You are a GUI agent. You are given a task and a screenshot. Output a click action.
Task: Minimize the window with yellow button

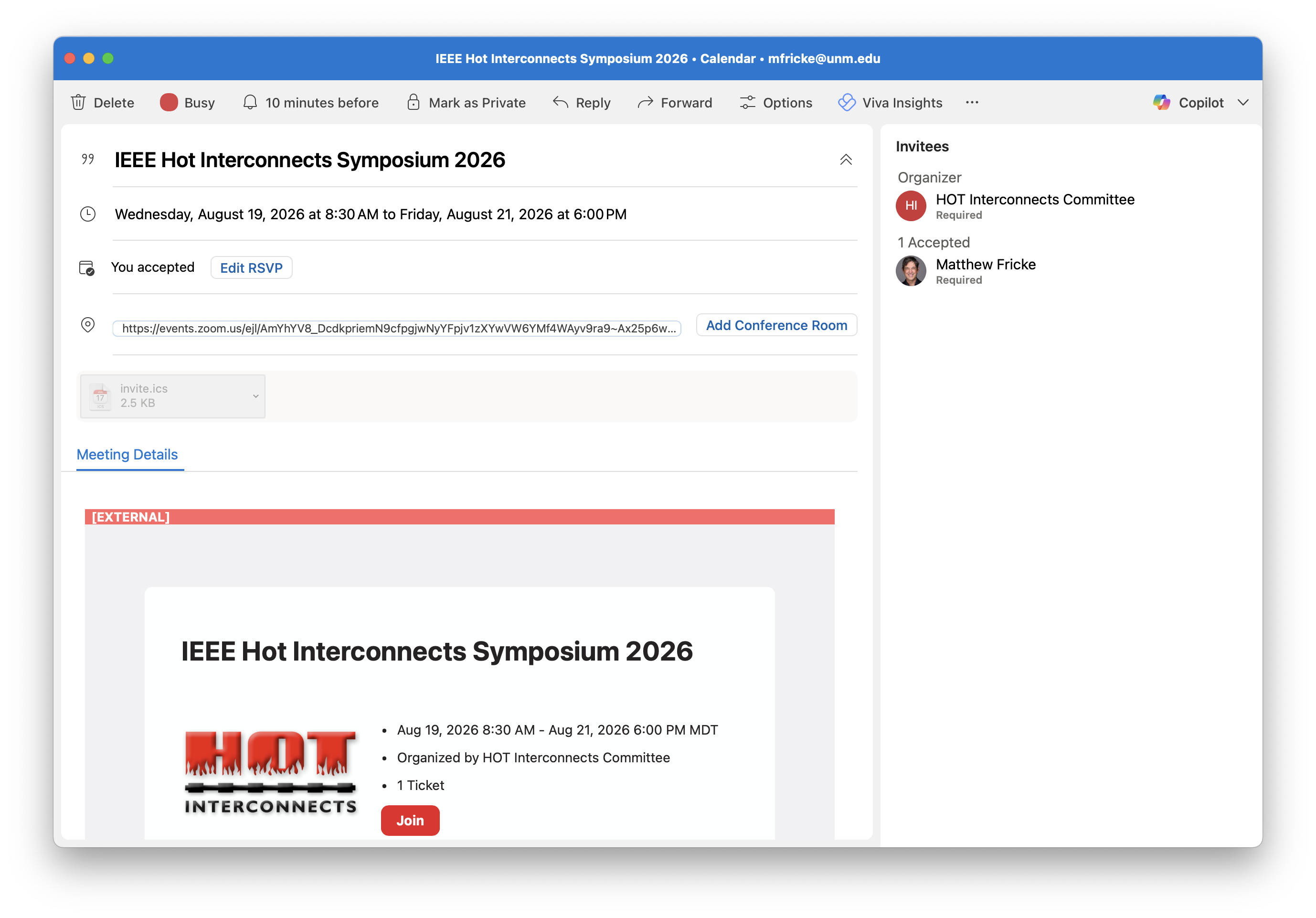click(x=89, y=58)
